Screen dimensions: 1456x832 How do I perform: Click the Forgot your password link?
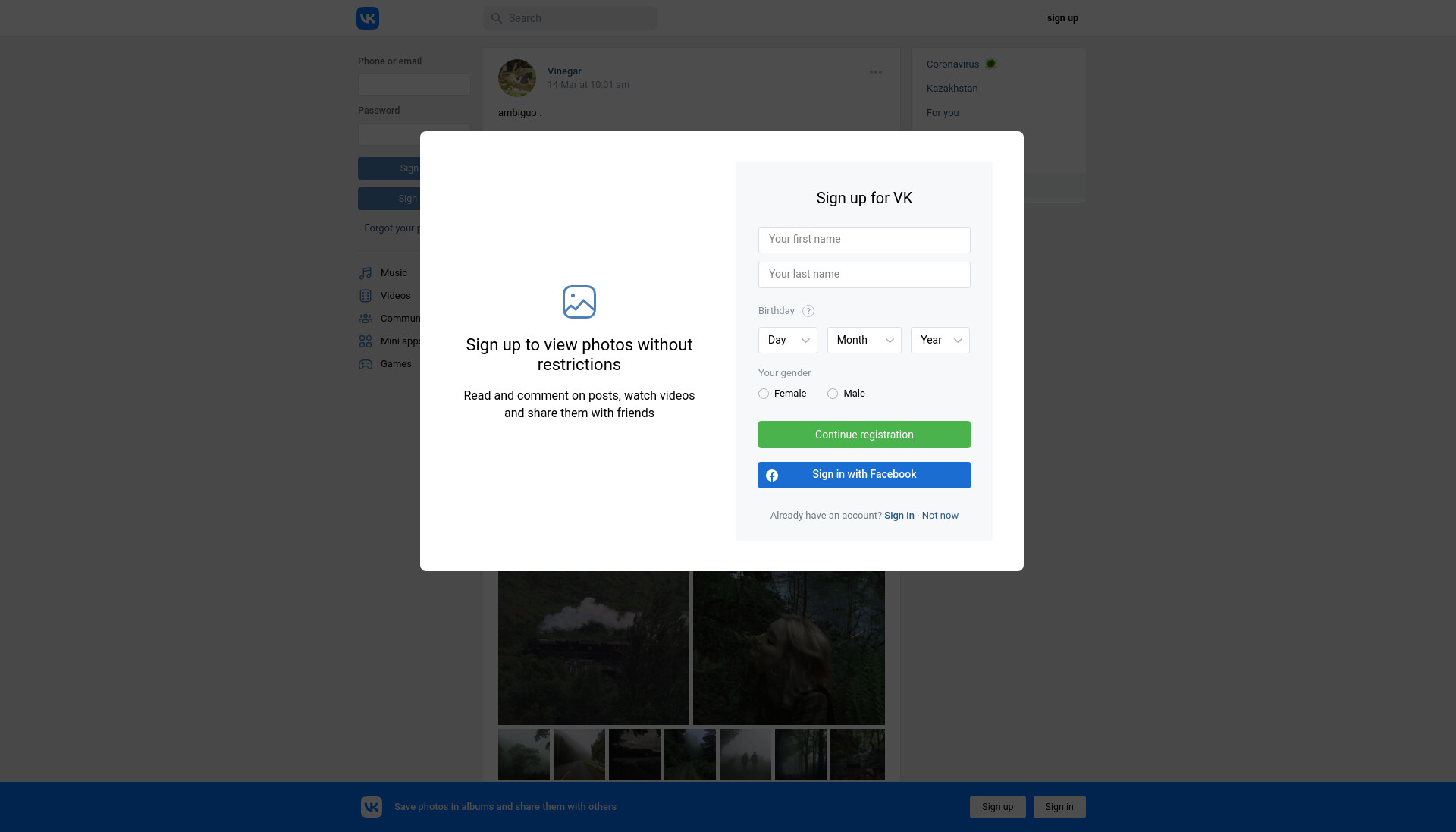391,228
